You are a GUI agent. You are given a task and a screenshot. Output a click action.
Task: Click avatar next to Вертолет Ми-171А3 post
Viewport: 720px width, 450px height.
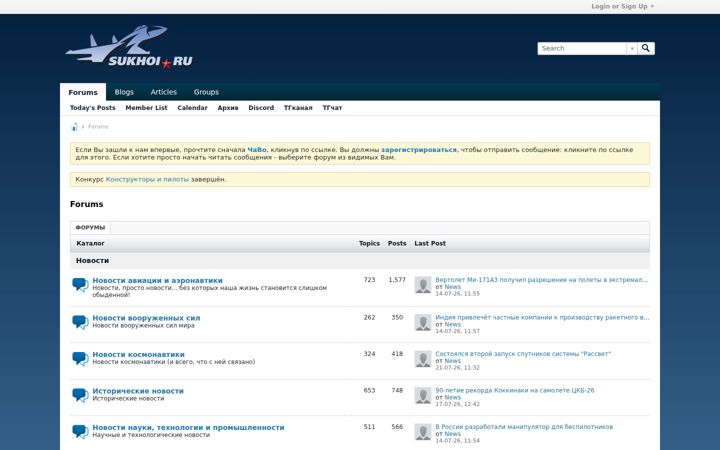coord(423,285)
